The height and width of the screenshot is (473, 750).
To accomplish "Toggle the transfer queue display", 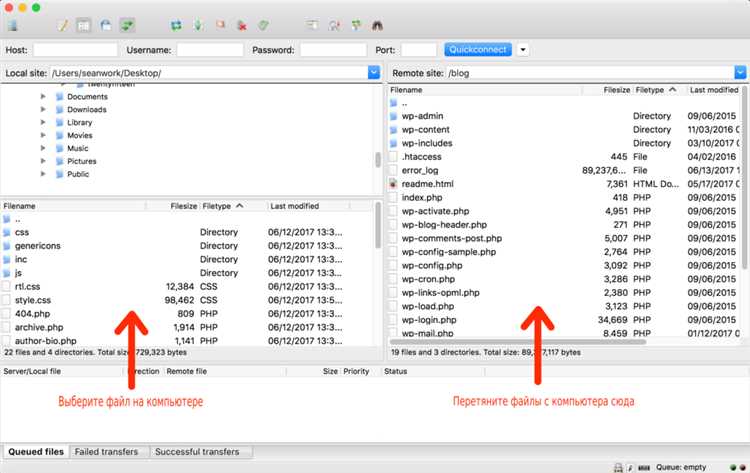I will coord(127,25).
